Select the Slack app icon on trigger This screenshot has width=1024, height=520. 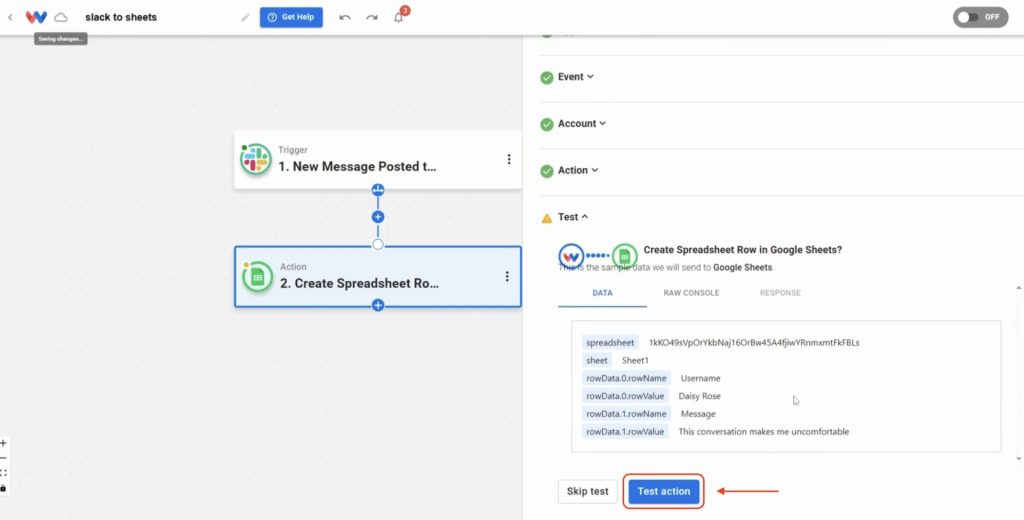255,159
